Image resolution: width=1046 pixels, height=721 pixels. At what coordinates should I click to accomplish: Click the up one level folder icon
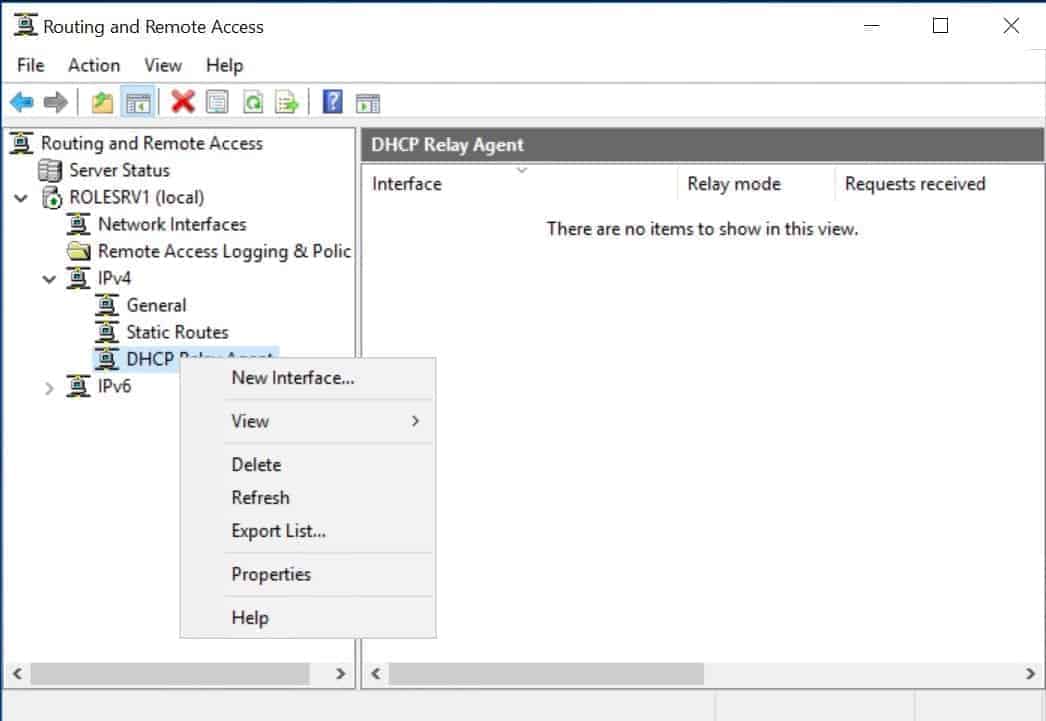[101, 101]
